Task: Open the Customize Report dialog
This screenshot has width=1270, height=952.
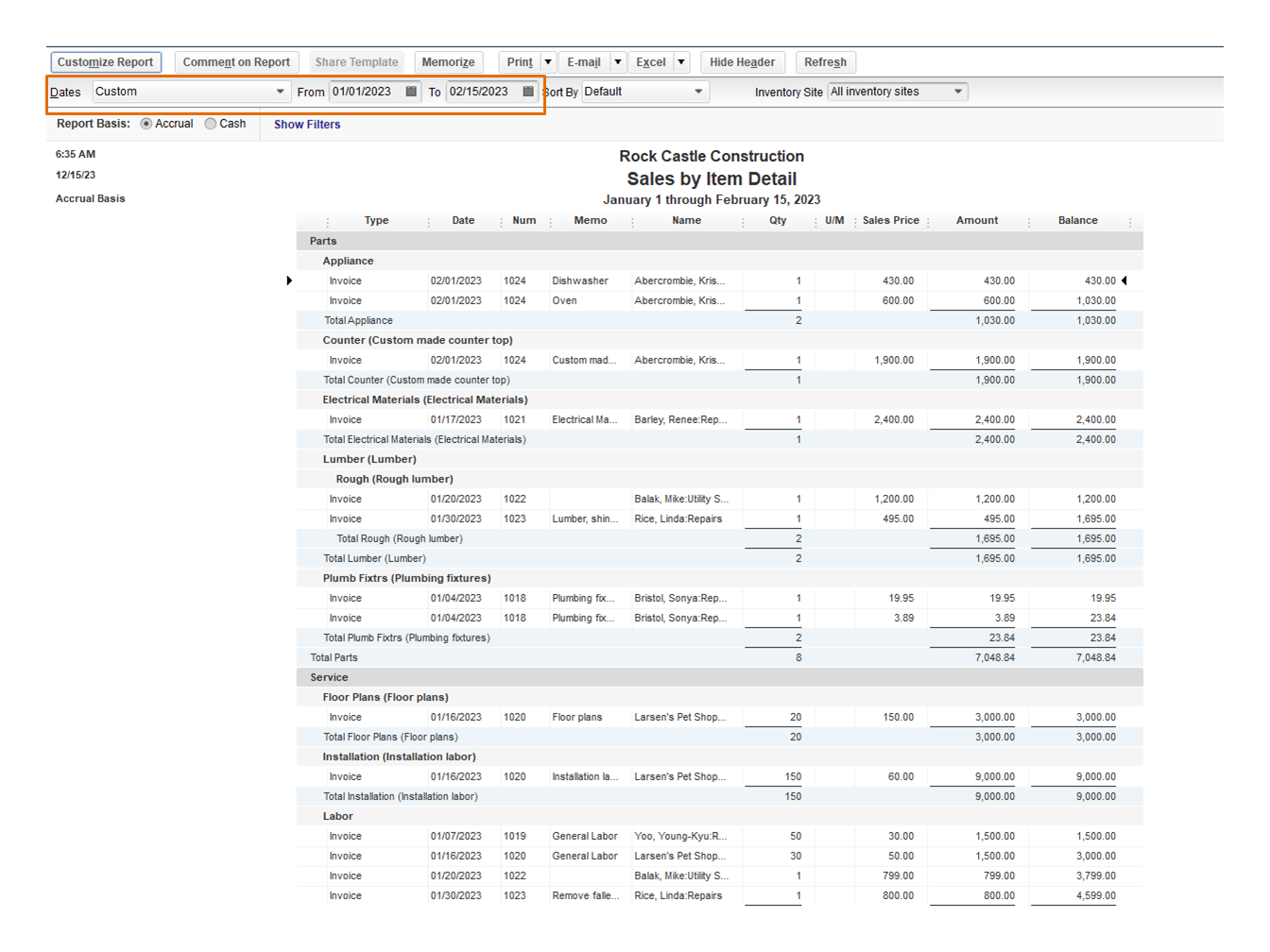Action: (x=106, y=61)
